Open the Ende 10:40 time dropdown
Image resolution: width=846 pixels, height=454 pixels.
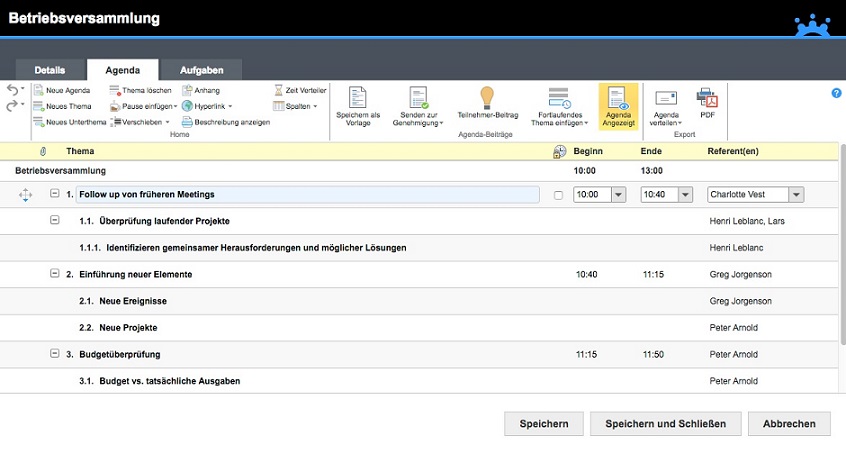click(x=685, y=195)
